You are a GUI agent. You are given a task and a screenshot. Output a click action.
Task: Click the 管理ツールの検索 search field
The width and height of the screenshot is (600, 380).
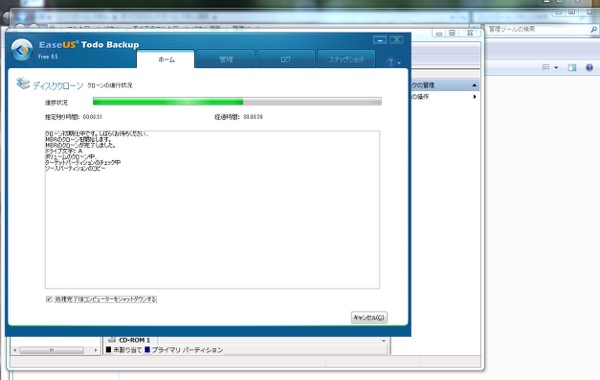(x=538, y=29)
